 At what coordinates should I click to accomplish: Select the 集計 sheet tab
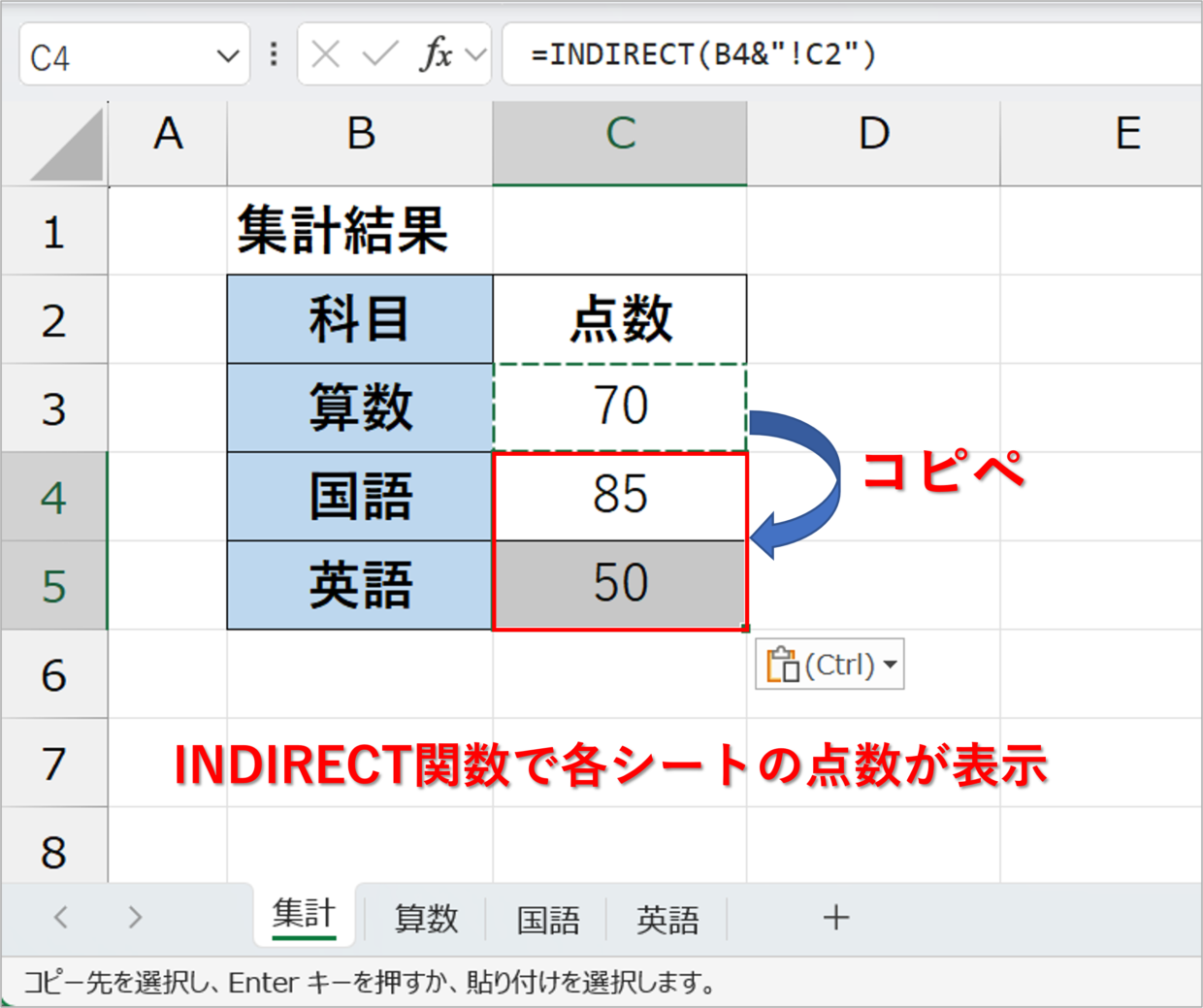304,915
